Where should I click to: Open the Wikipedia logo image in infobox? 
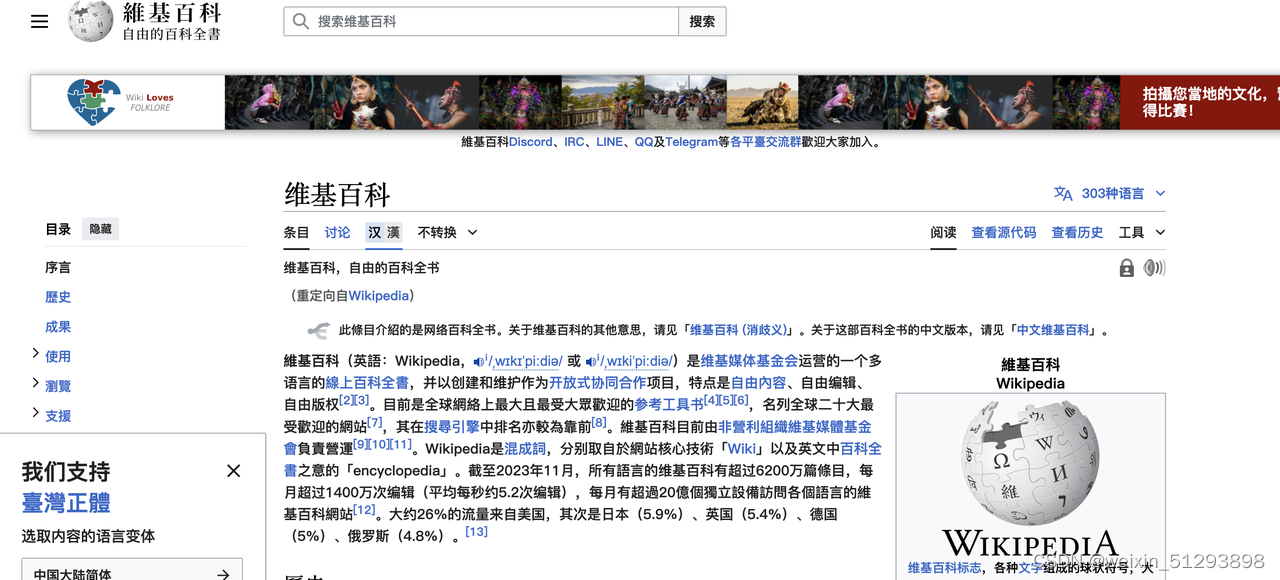(x=1030, y=477)
